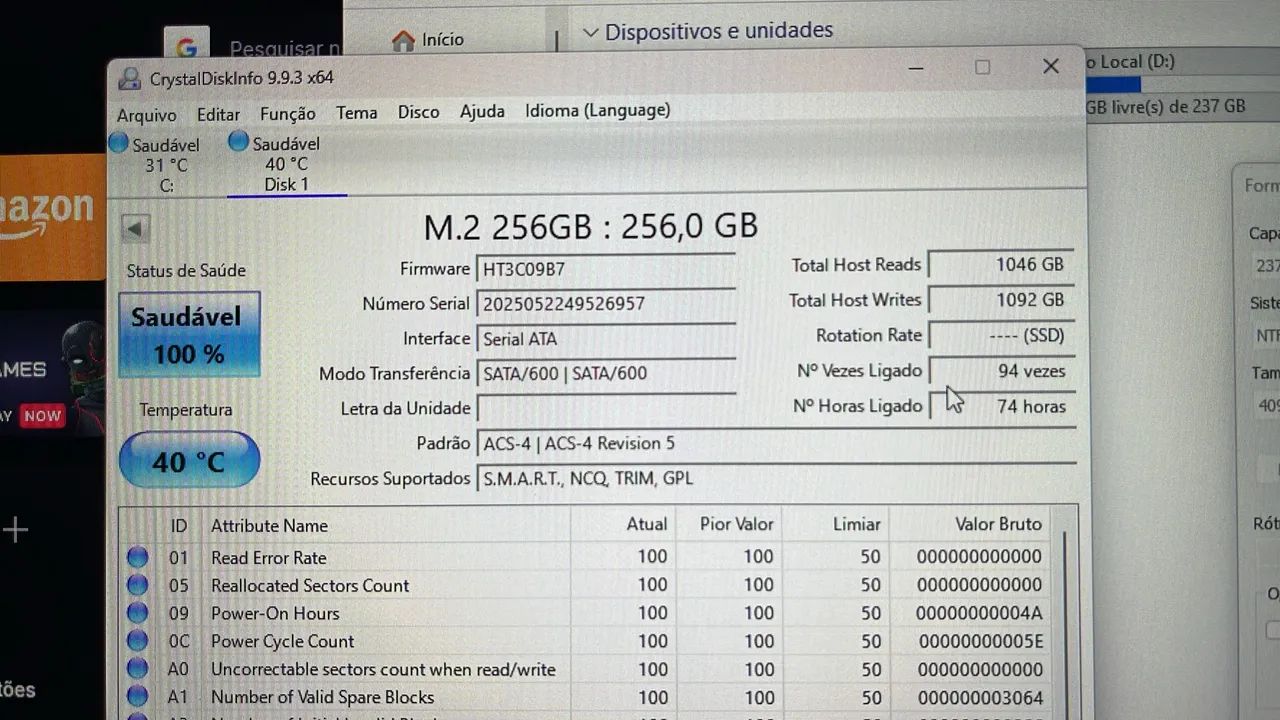
Task: Click the Attribute Name column header
Action: pyautogui.click(x=269, y=526)
